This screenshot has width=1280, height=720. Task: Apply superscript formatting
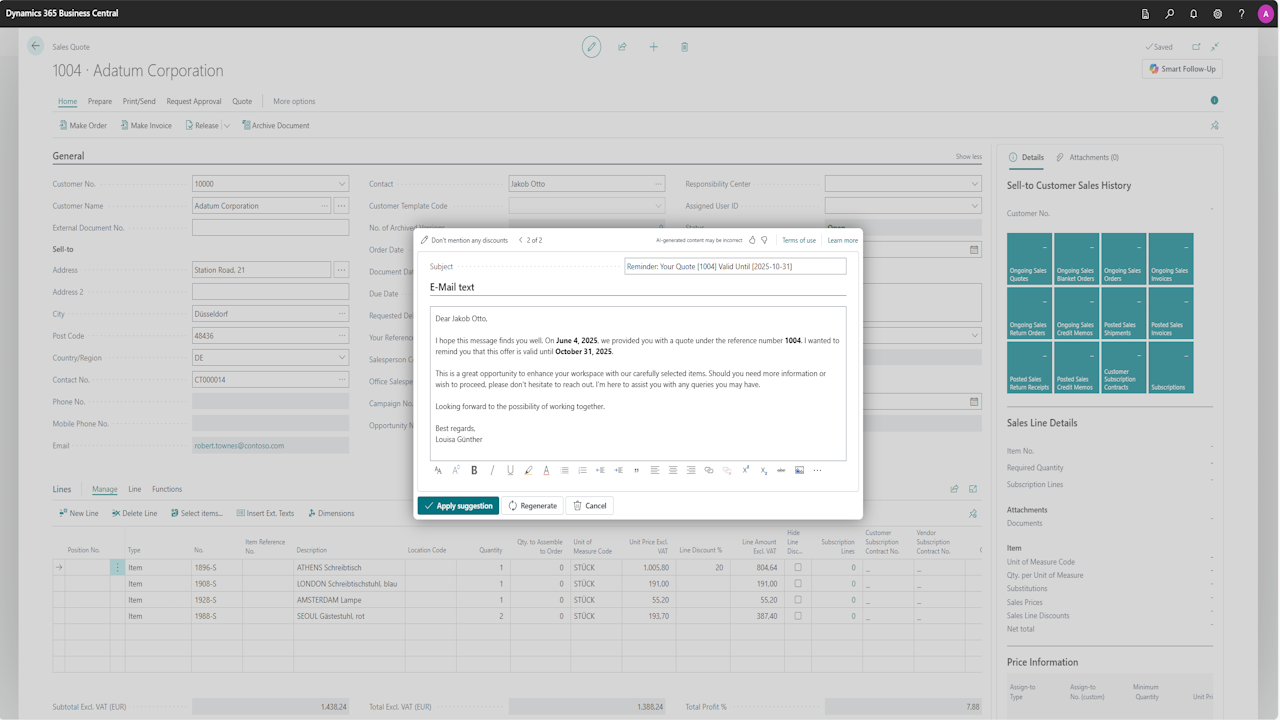745,470
